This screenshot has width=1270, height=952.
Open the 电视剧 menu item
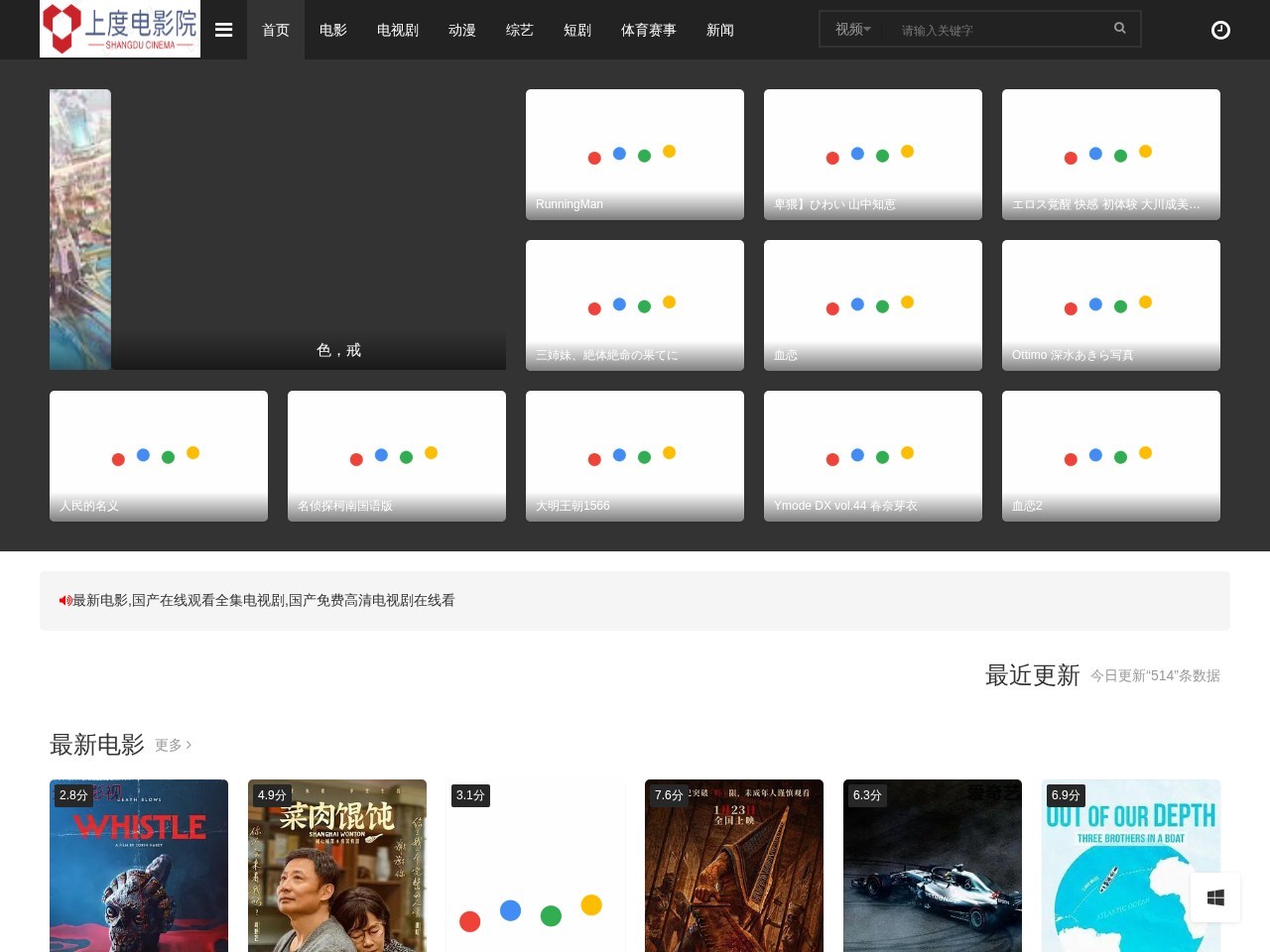tap(398, 30)
